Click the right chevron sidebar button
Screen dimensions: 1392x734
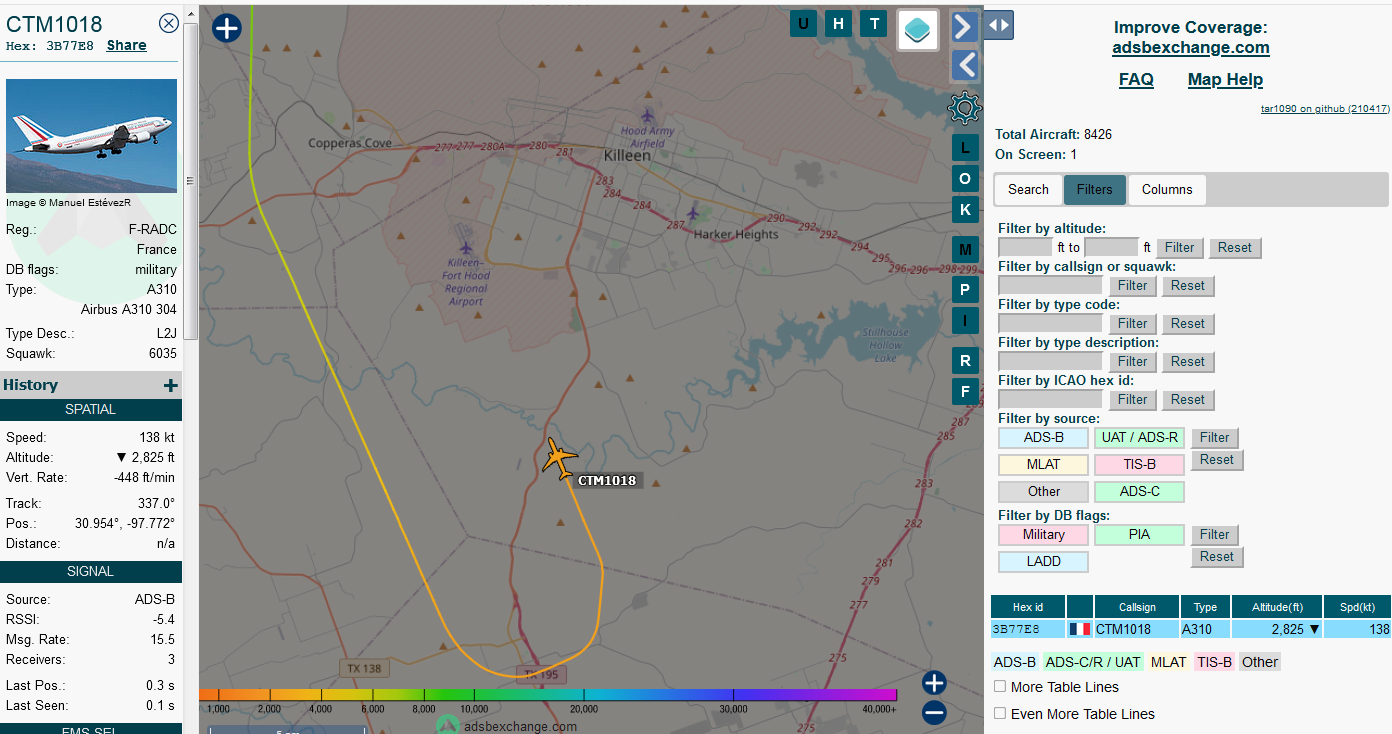(964, 26)
